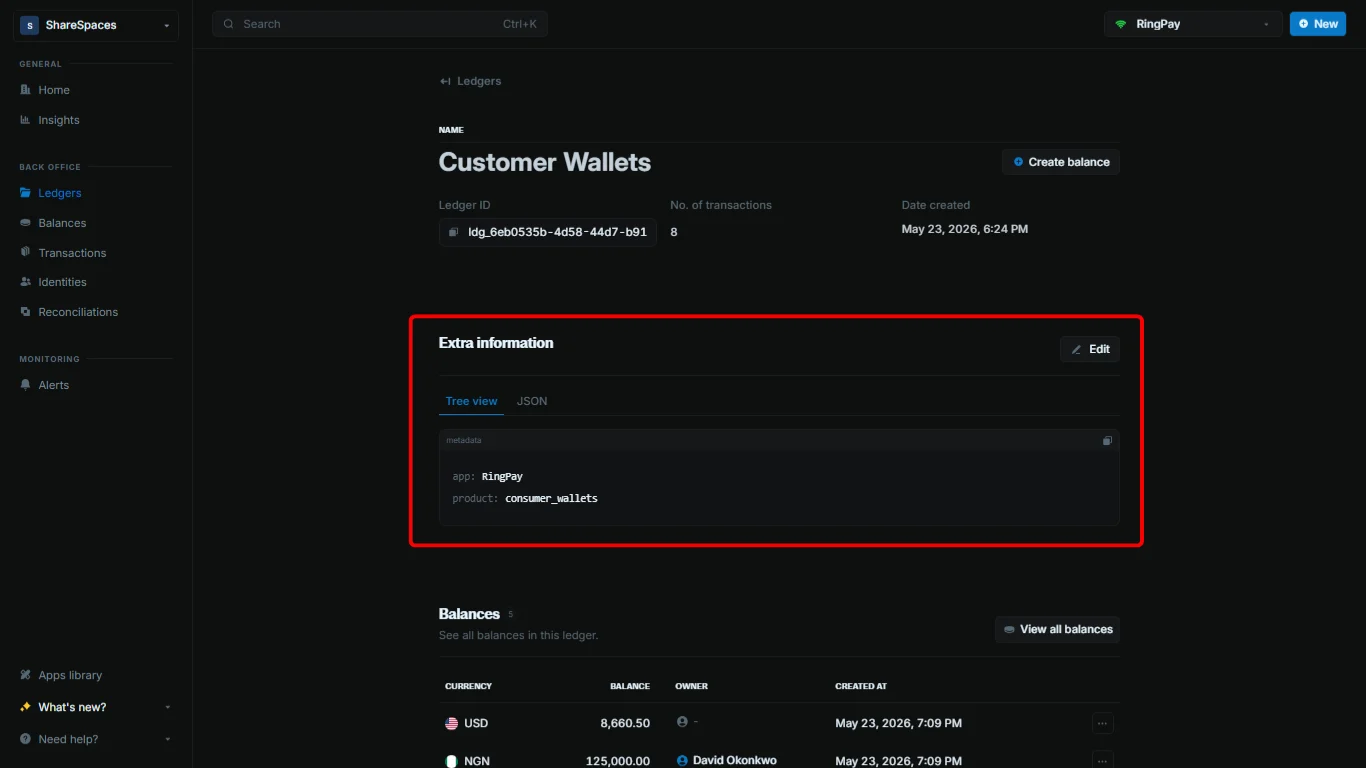Image resolution: width=1366 pixels, height=768 pixels.
Task: Open the USD row more-options menu
Action: pos(1103,723)
